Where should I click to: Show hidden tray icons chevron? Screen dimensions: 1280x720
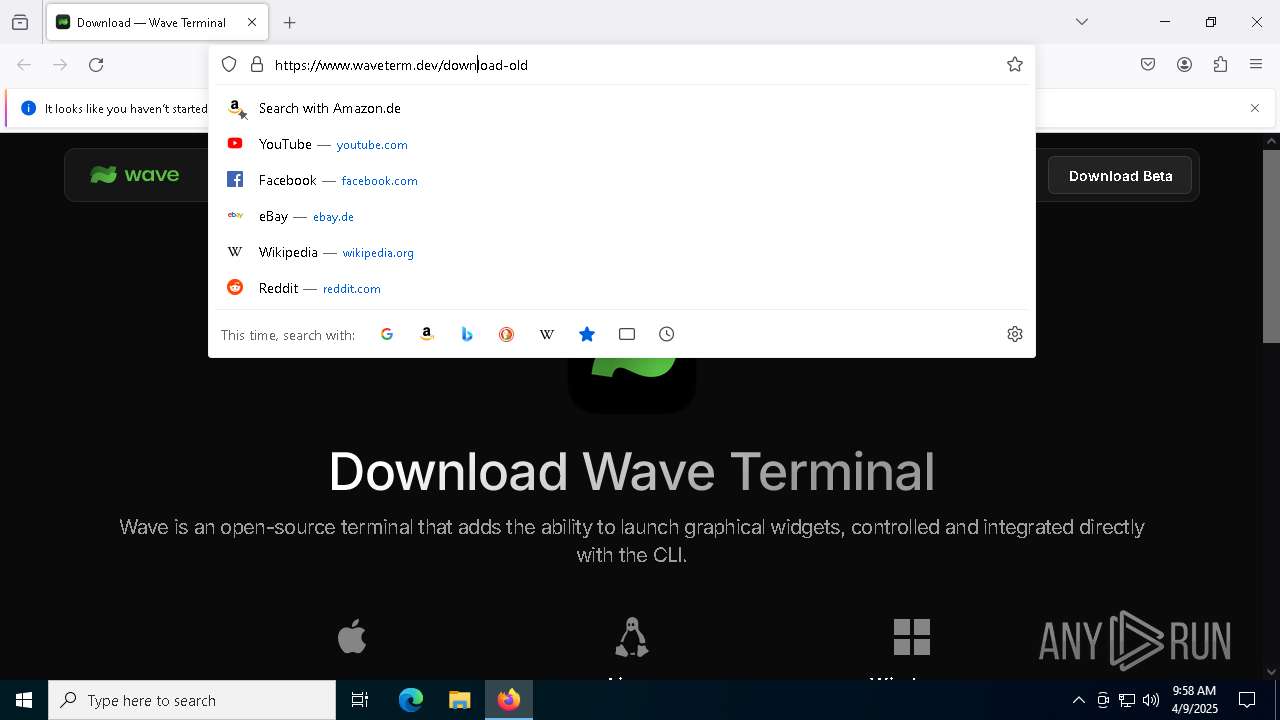[x=1078, y=701]
